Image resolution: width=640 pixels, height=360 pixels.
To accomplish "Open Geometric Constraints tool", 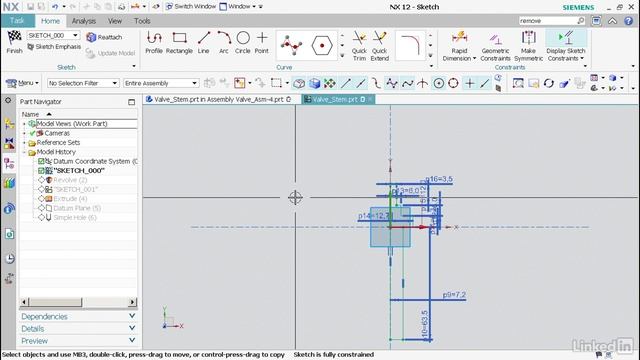I will (x=495, y=46).
